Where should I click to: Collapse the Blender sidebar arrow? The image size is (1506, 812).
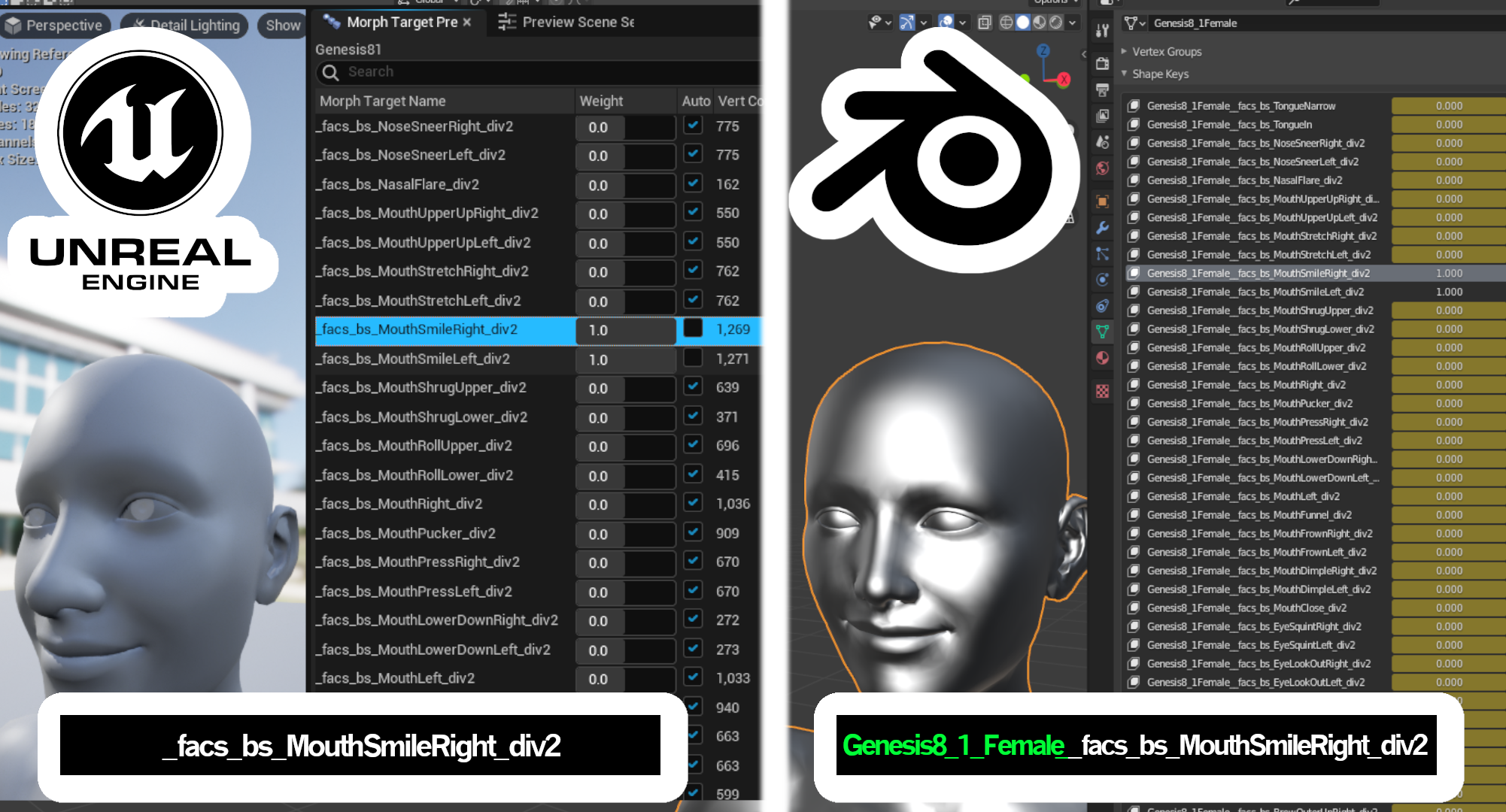[x=1084, y=53]
